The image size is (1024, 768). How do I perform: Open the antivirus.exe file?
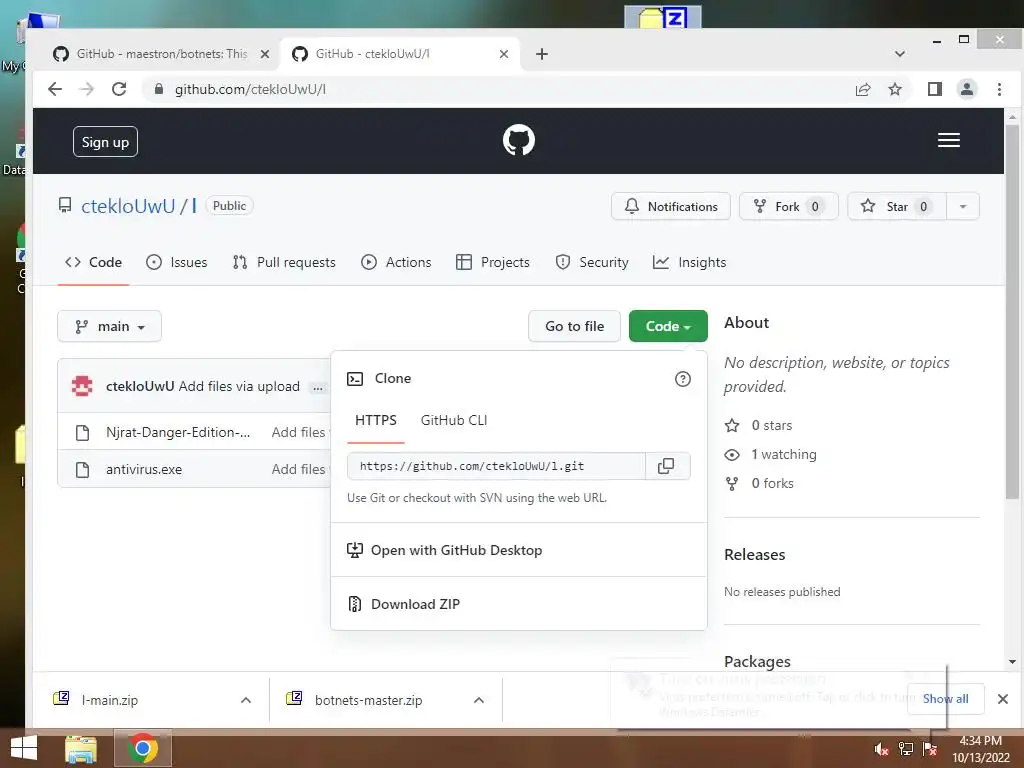tap(144, 470)
